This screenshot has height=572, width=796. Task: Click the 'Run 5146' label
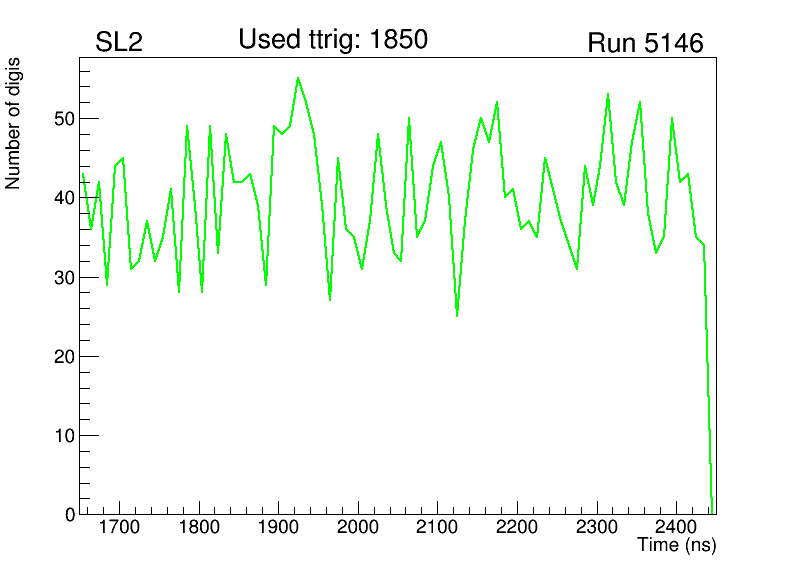(645, 43)
